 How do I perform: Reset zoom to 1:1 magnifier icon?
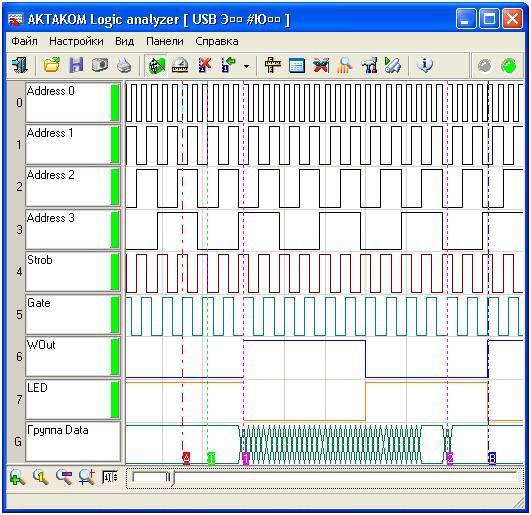[x=41, y=477]
